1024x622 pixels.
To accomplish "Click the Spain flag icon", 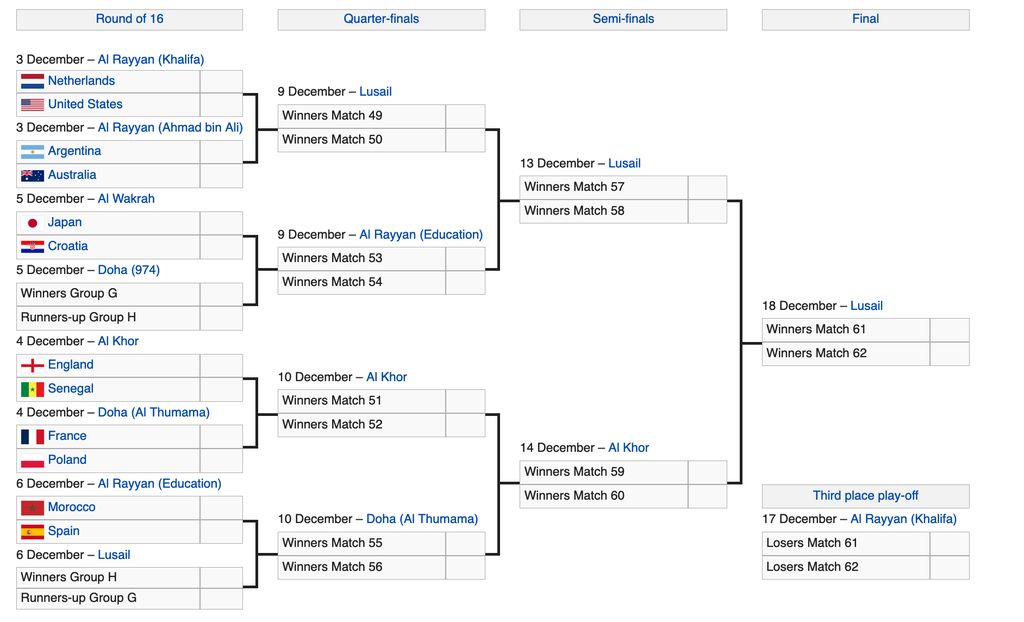I will point(32,532).
